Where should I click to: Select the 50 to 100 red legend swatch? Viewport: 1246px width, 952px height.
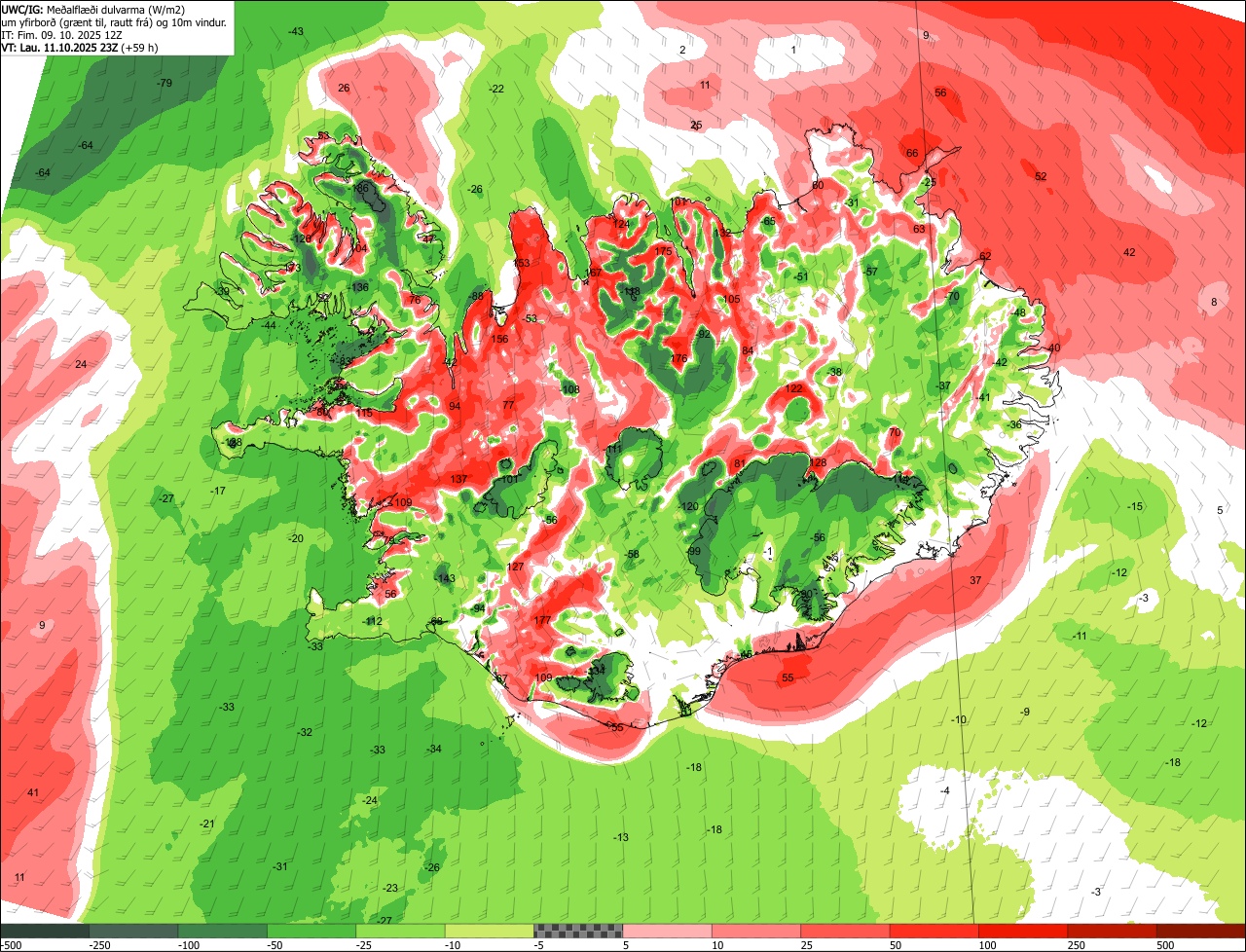(x=934, y=931)
